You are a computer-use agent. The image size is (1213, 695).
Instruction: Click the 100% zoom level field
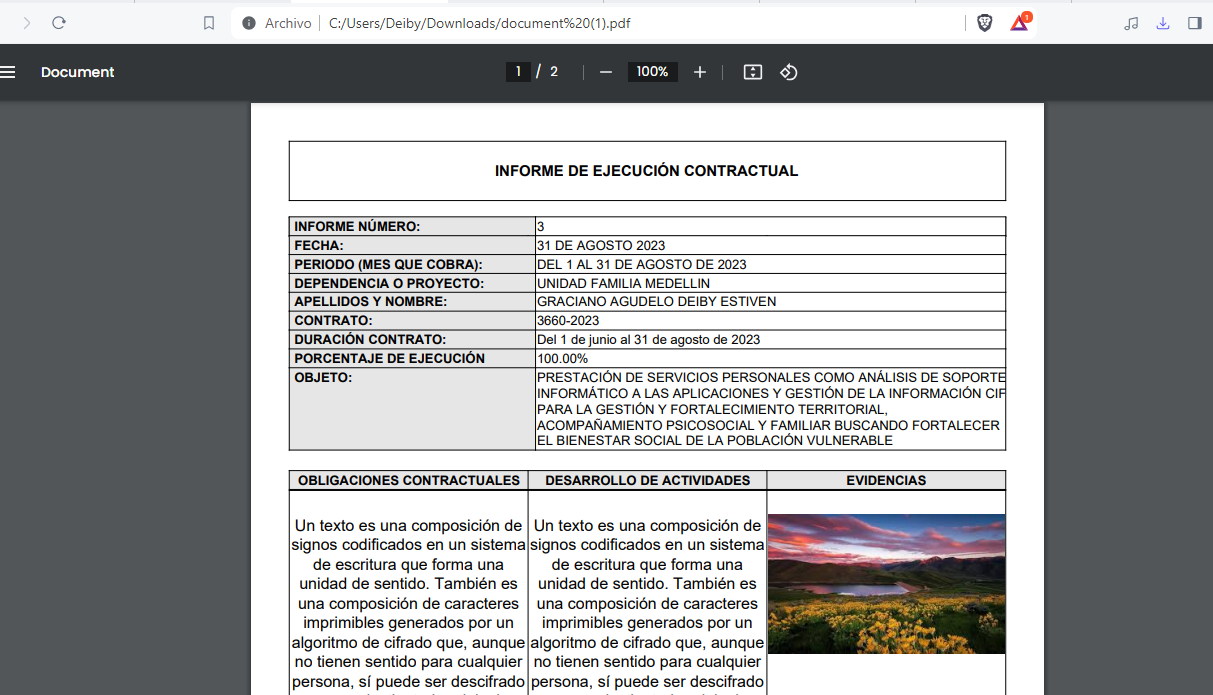click(653, 72)
